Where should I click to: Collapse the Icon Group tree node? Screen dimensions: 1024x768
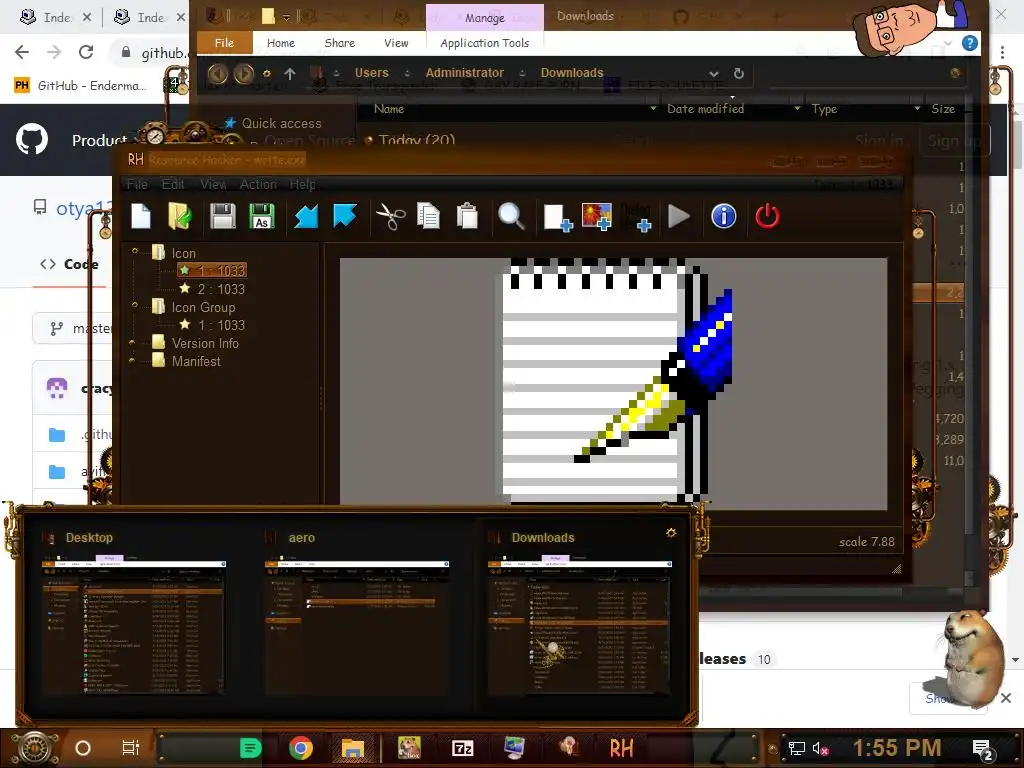coord(135,305)
